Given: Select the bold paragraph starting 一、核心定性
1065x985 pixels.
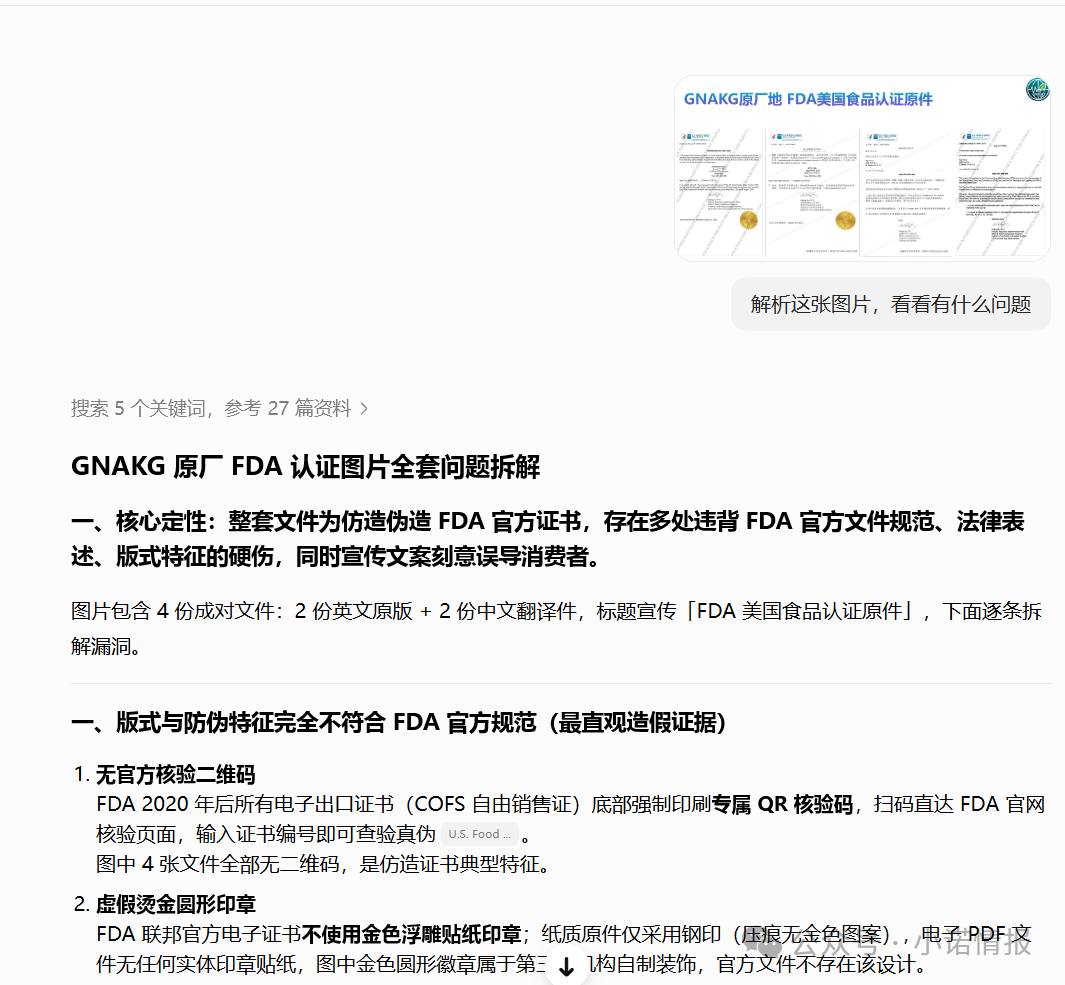Looking at the screenshot, I should [x=547, y=539].
